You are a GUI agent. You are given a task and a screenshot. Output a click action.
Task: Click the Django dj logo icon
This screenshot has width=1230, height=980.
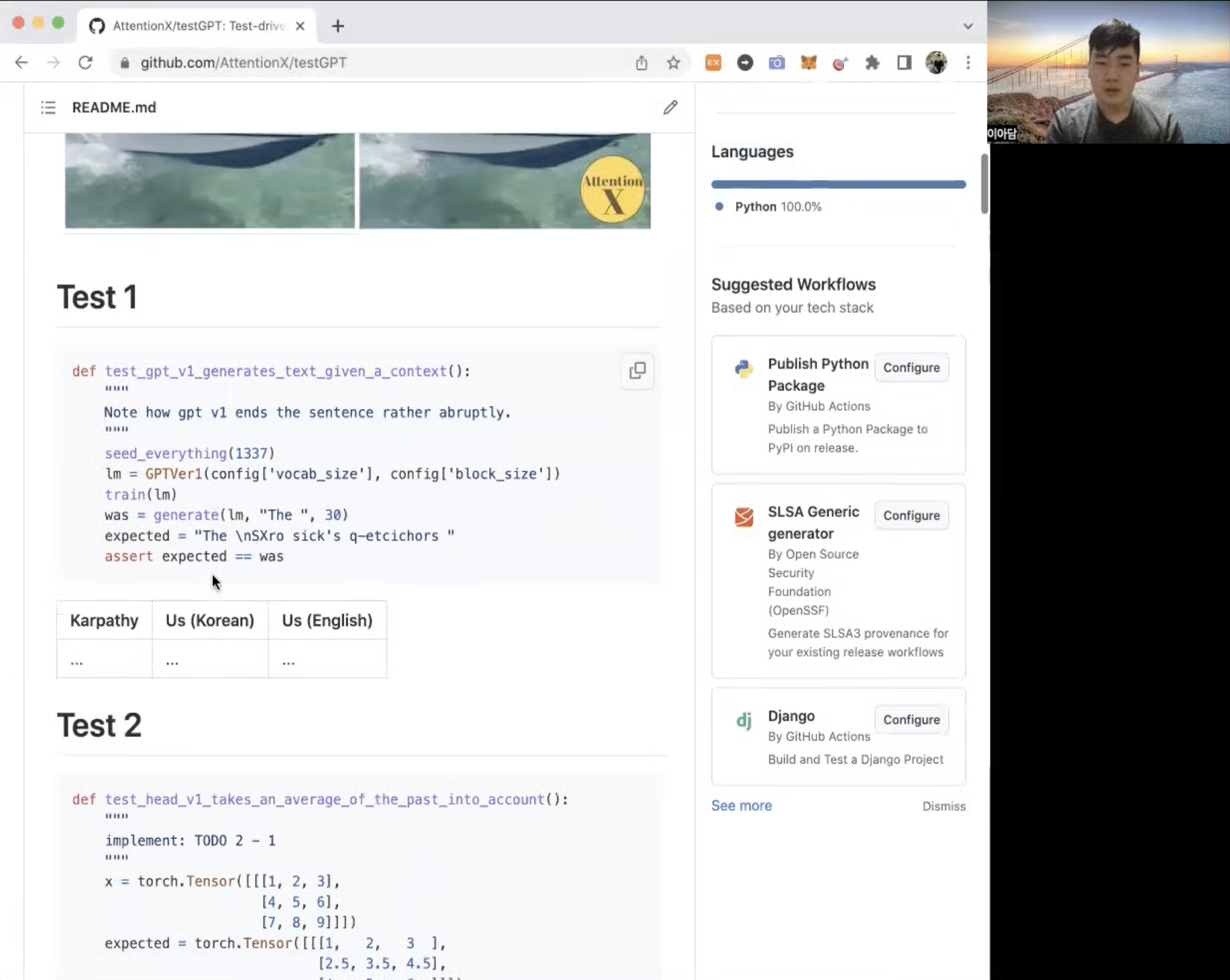pyautogui.click(x=743, y=720)
